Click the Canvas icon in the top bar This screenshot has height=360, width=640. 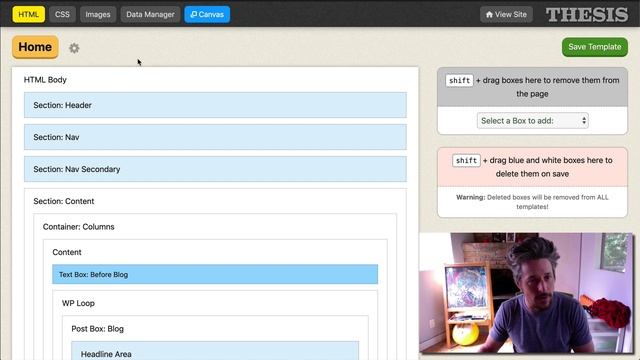click(x=194, y=14)
